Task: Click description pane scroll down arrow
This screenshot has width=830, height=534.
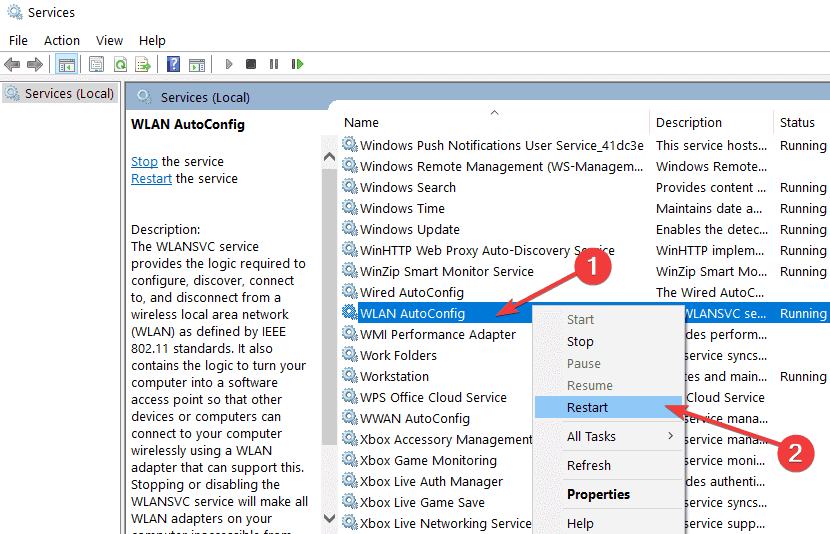Action: (x=329, y=518)
